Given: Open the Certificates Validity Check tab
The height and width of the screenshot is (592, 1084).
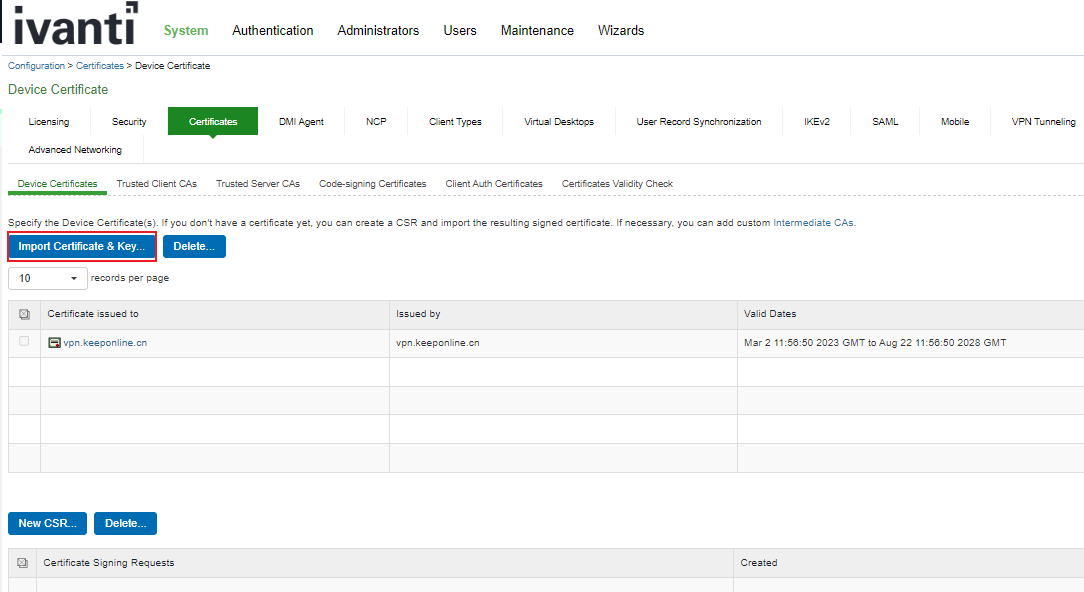Looking at the screenshot, I should coord(615,184).
